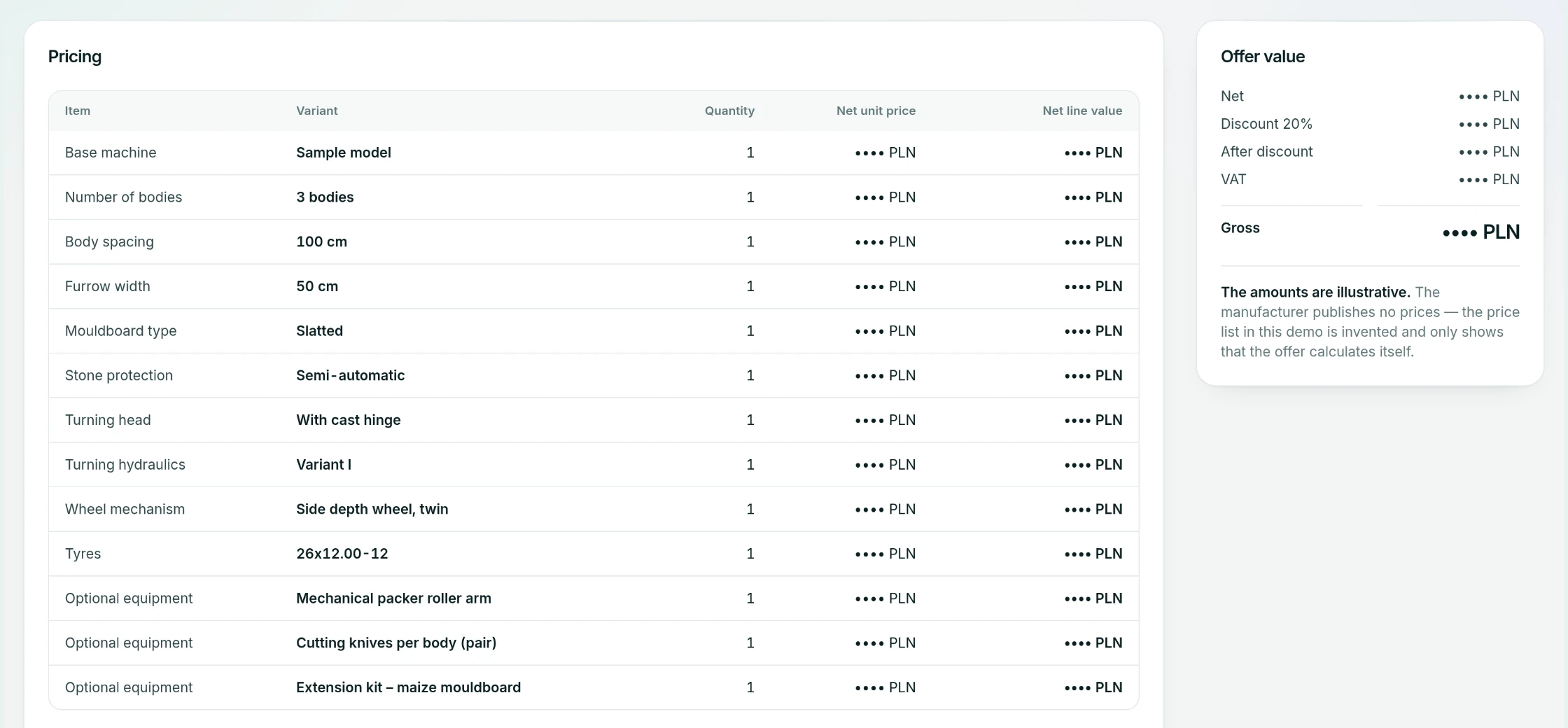Image resolution: width=1568 pixels, height=728 pixels.
Task: Click the "Net line value" column header
Action: tap(1082, 111)
